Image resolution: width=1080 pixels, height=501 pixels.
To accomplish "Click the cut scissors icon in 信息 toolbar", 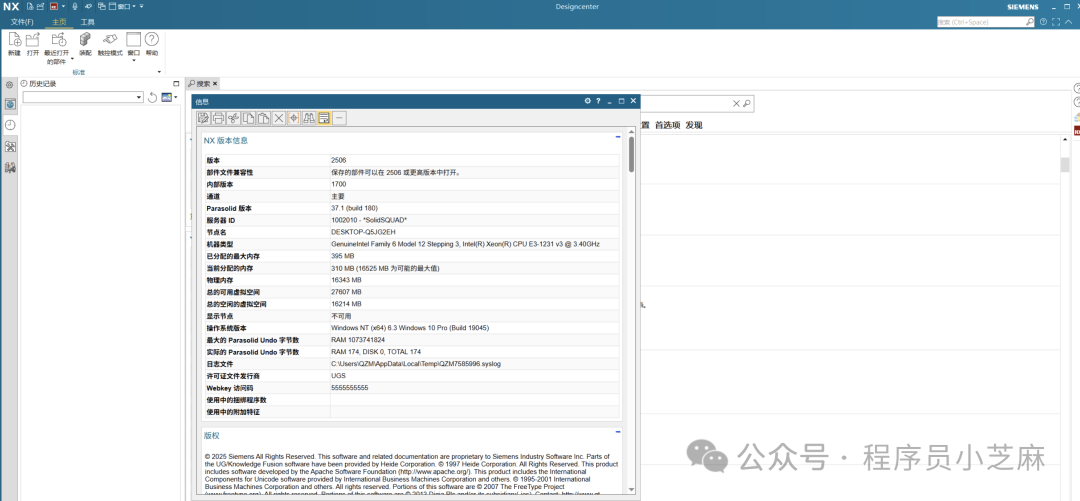I will point(233,118).
